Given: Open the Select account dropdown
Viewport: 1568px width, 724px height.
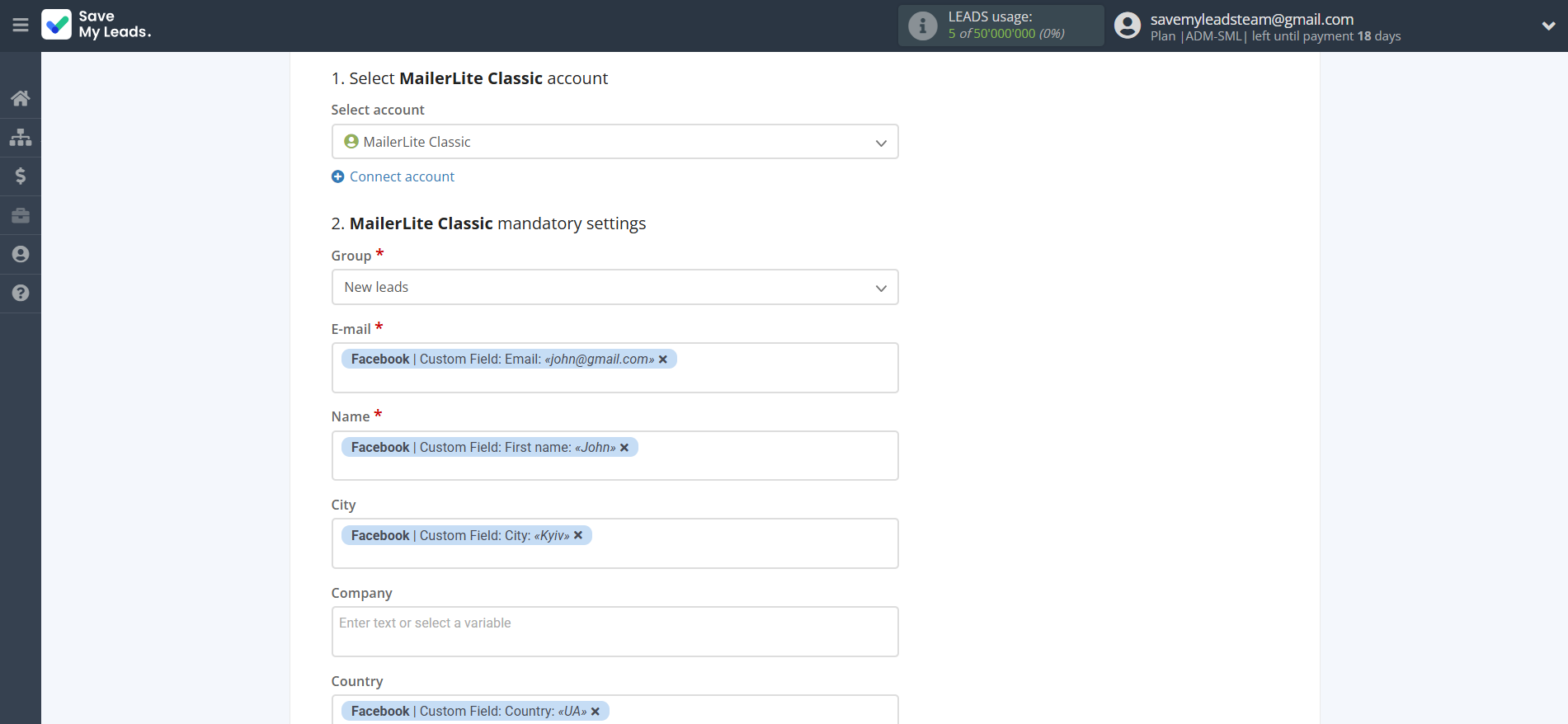Looking at the screenshot, I should [x=614, y=142].
